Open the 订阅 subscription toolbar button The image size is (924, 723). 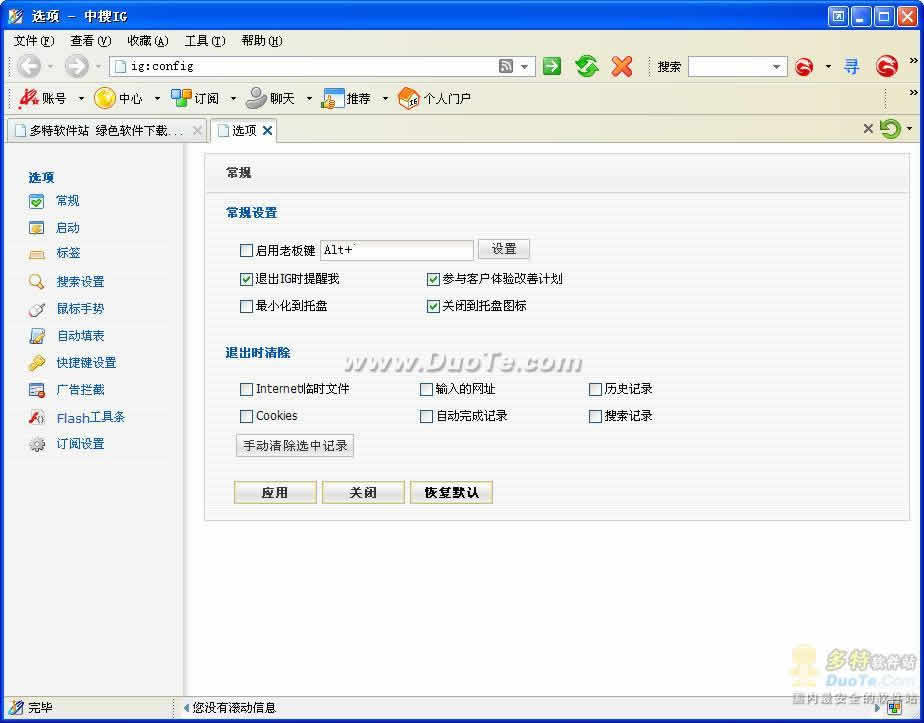[195, 98]
